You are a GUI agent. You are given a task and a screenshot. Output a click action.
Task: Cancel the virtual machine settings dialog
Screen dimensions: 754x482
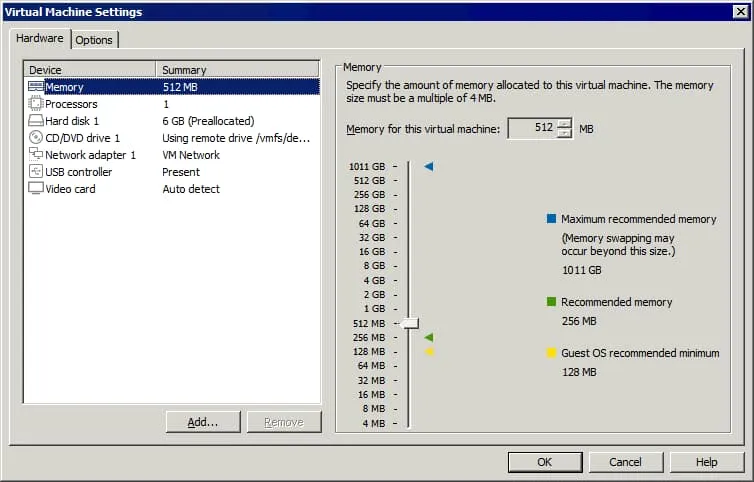(x=625, y=462)
